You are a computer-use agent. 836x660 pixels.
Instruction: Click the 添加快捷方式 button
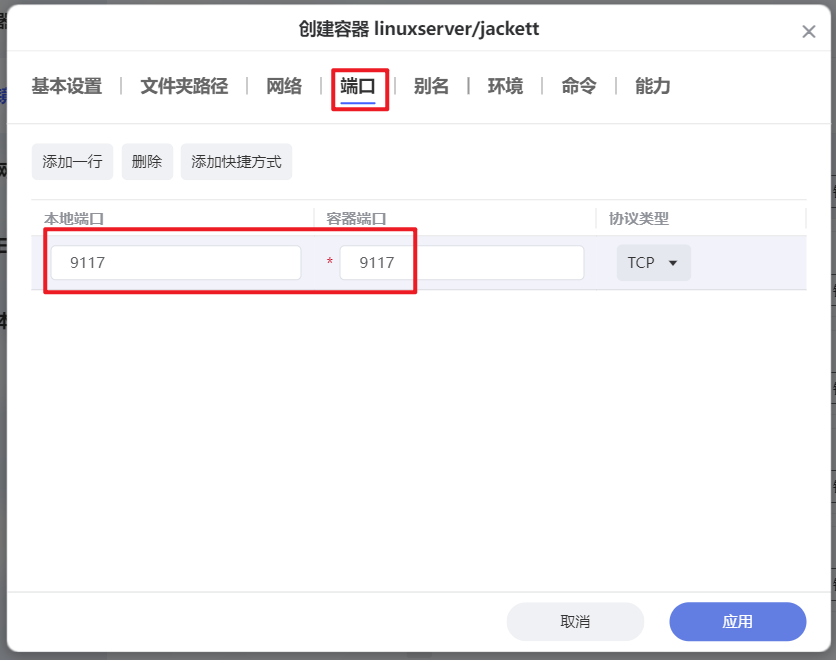point(236,162)
